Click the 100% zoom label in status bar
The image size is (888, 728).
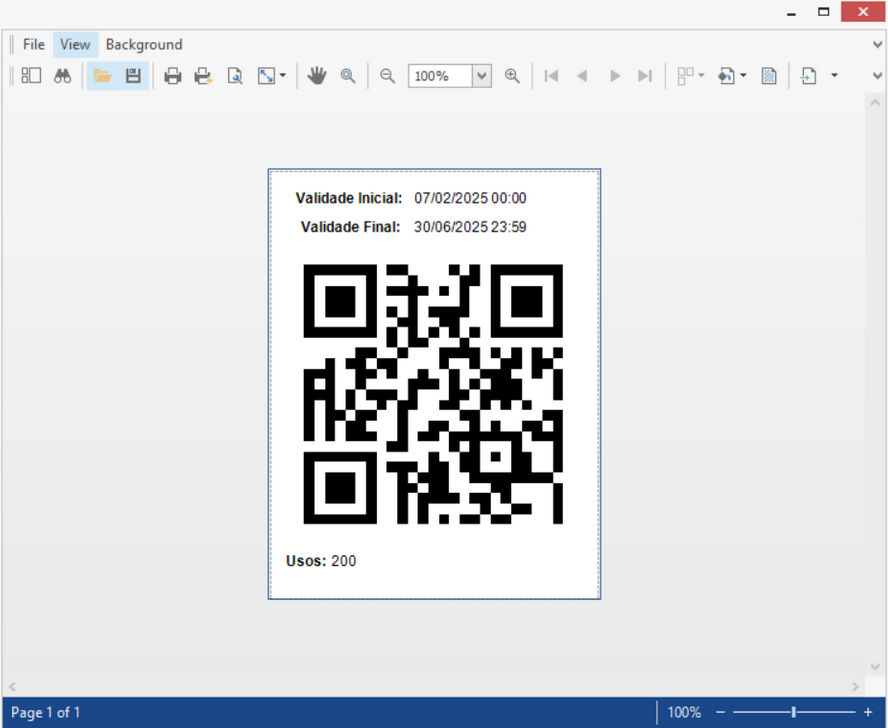tap(684, 712)
